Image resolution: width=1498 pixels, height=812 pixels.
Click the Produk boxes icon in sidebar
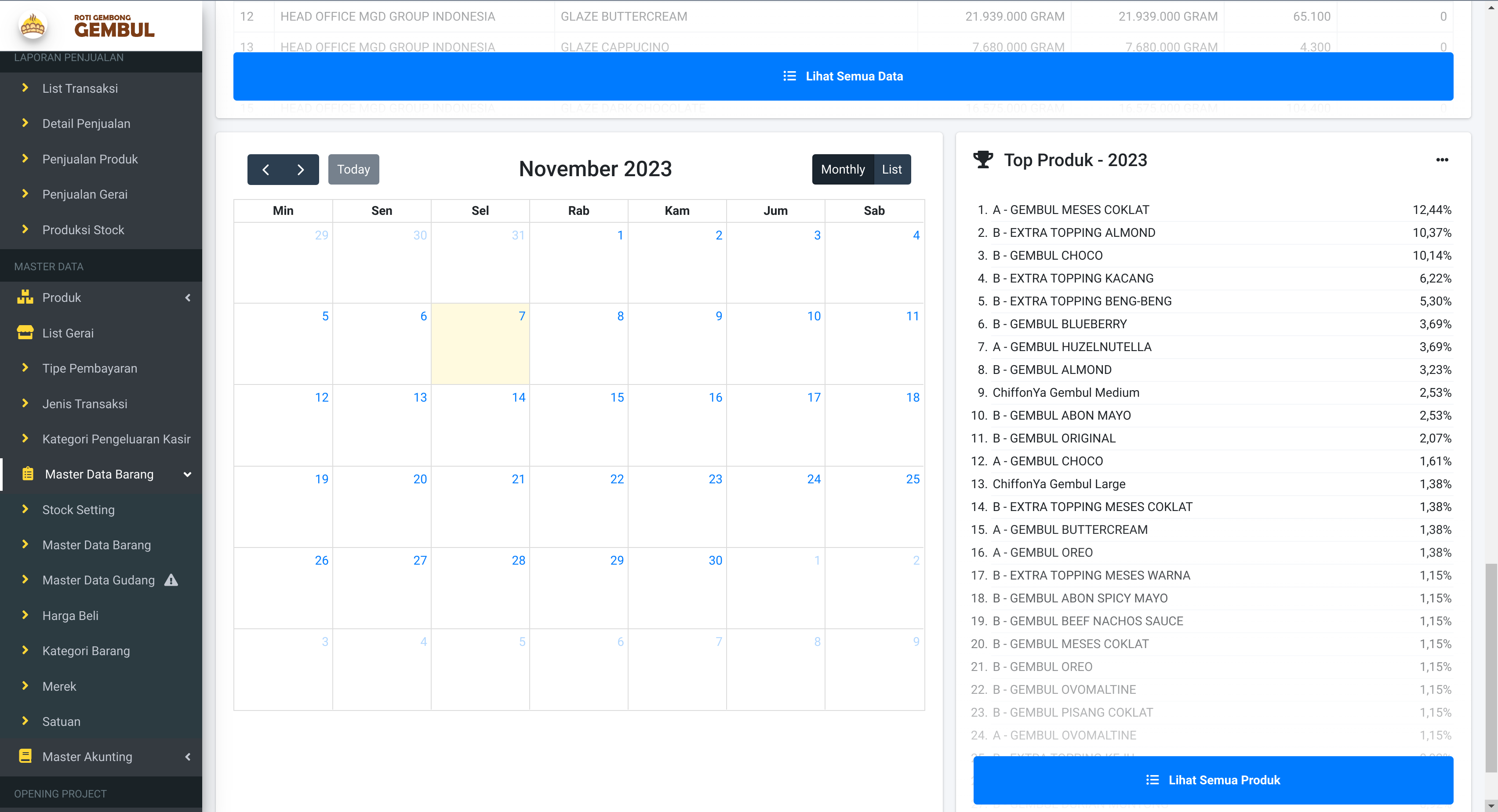(x=25, y=297)
